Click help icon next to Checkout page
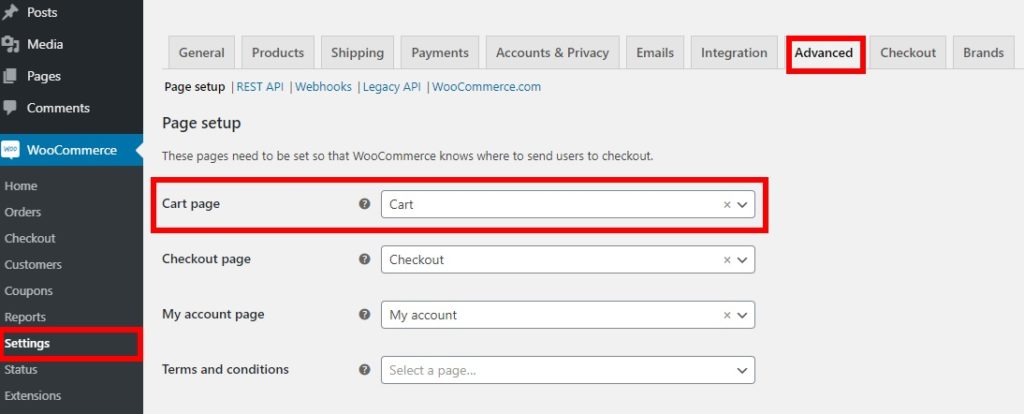 point(364,259)
